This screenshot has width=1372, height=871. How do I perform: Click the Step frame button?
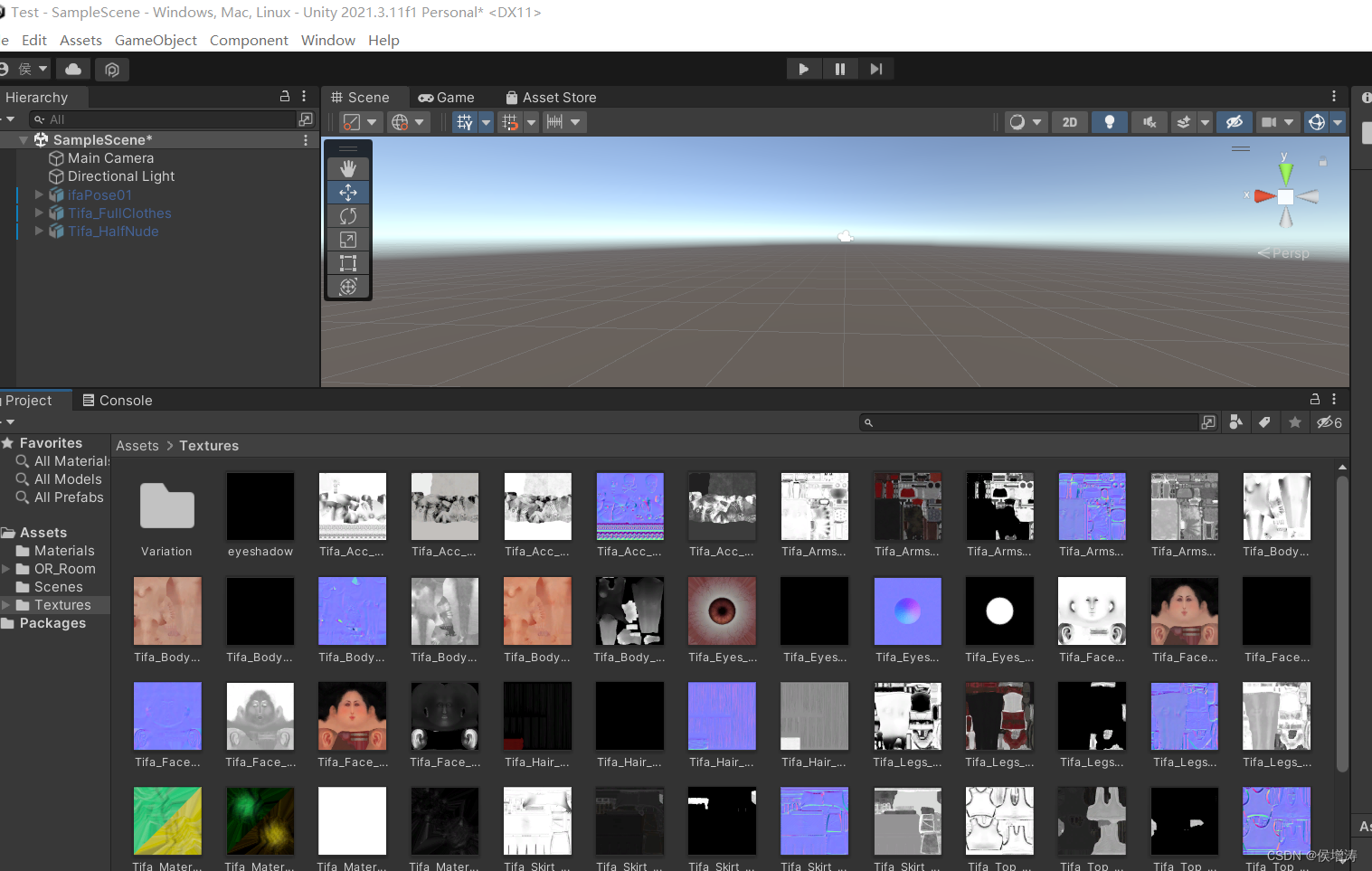[876, 69]
